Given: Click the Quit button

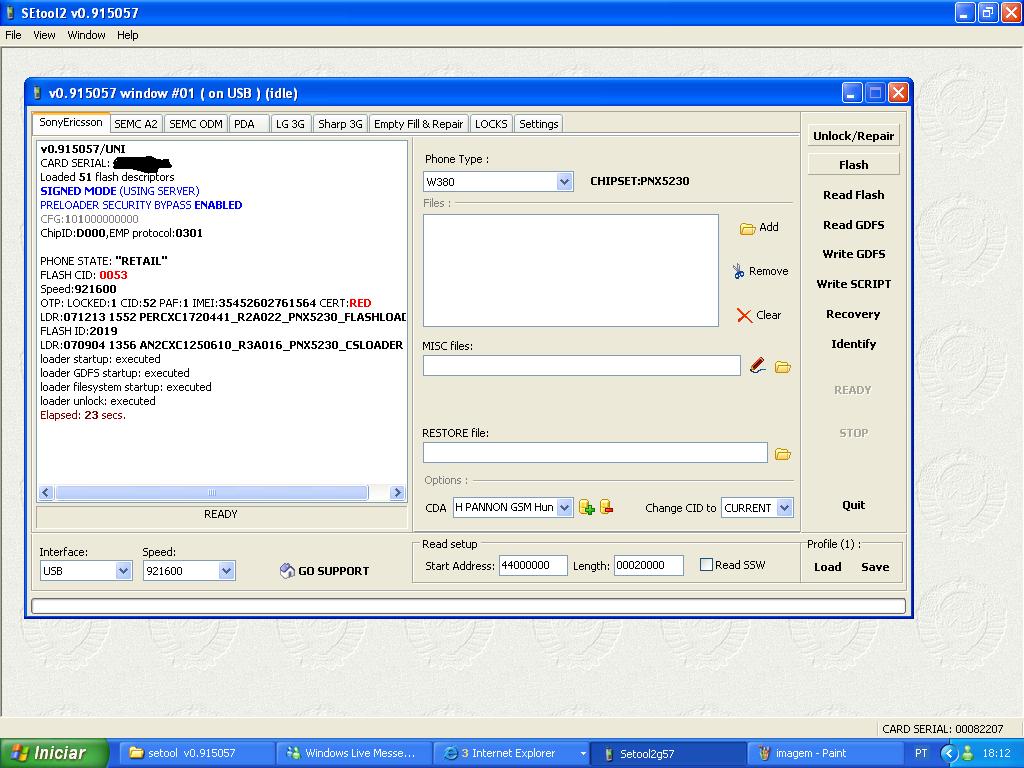Looking at the screenshot, I should [854, 505].
